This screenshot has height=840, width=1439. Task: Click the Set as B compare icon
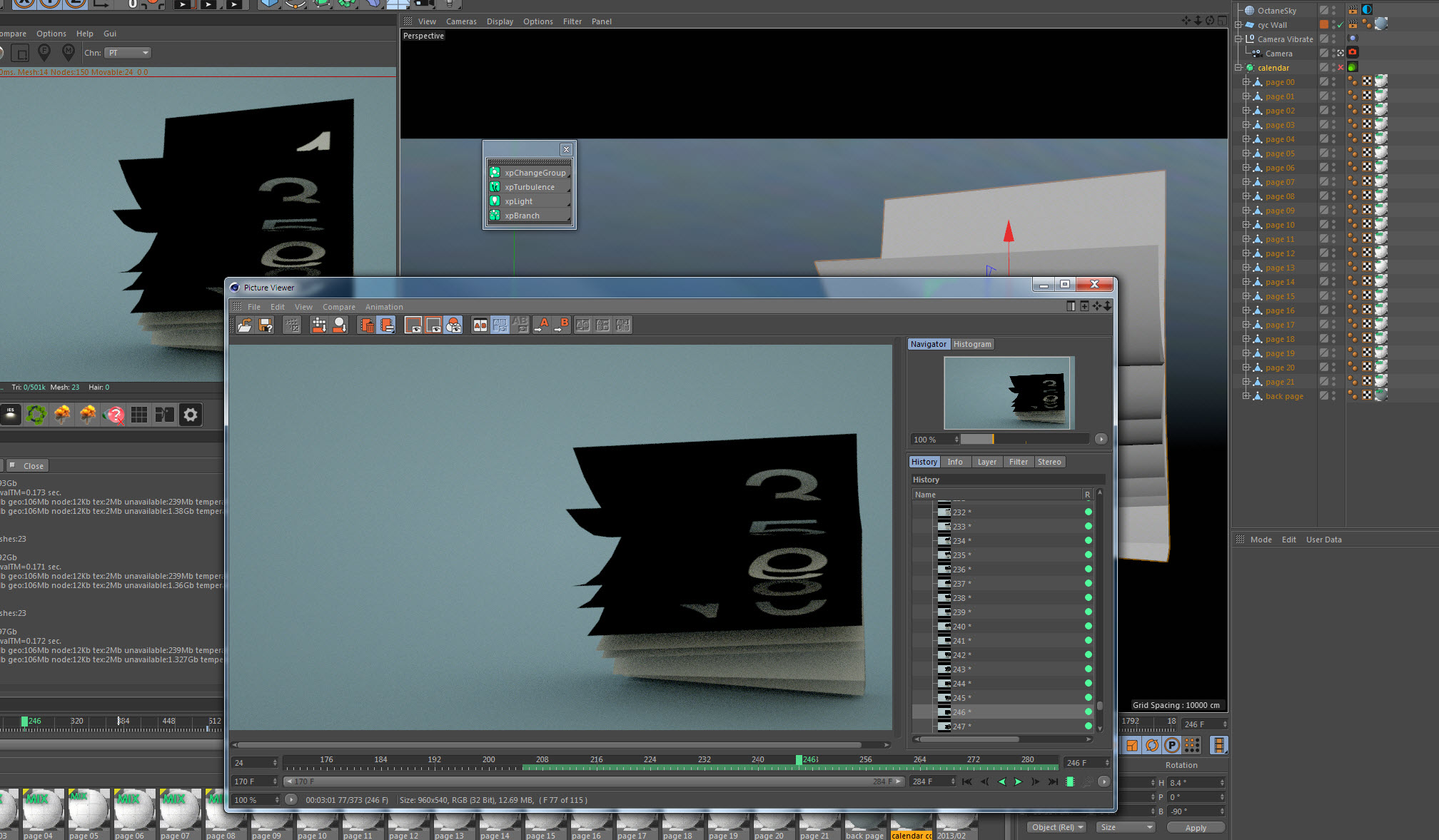coord(562,325)
